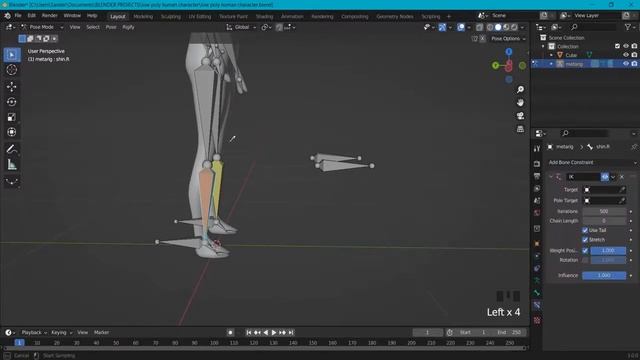Open the Keying dropdown in timeline

61,333
